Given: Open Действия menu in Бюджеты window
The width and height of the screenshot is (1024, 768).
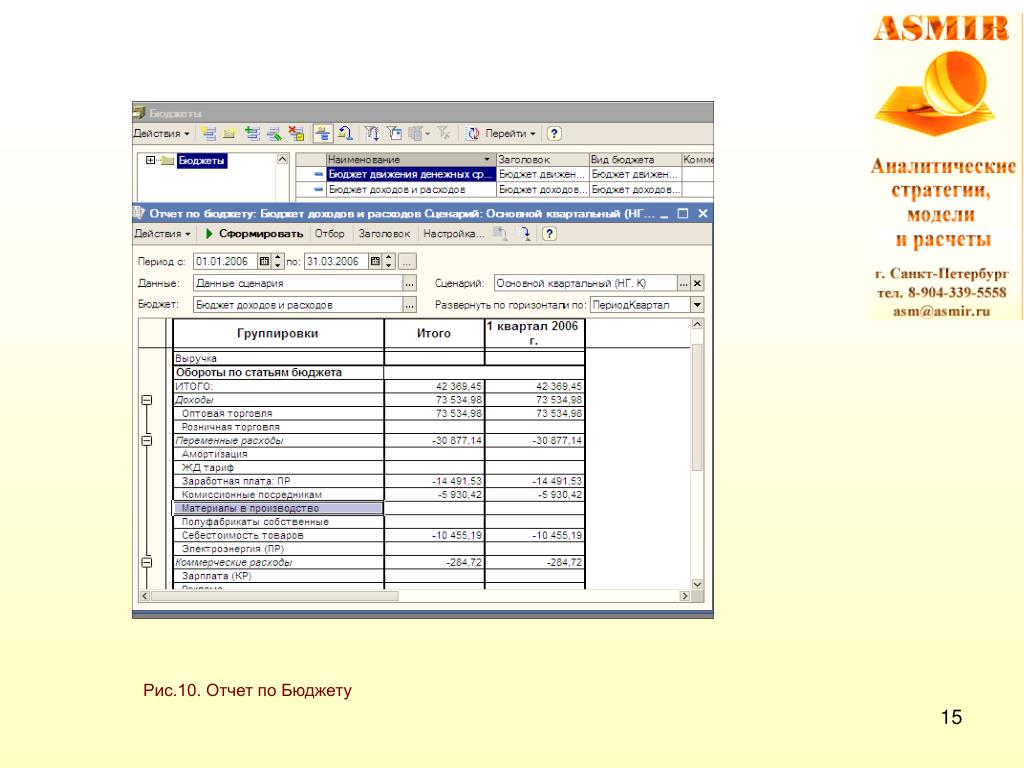Looking at the screenshot, I should coord(161,134).
